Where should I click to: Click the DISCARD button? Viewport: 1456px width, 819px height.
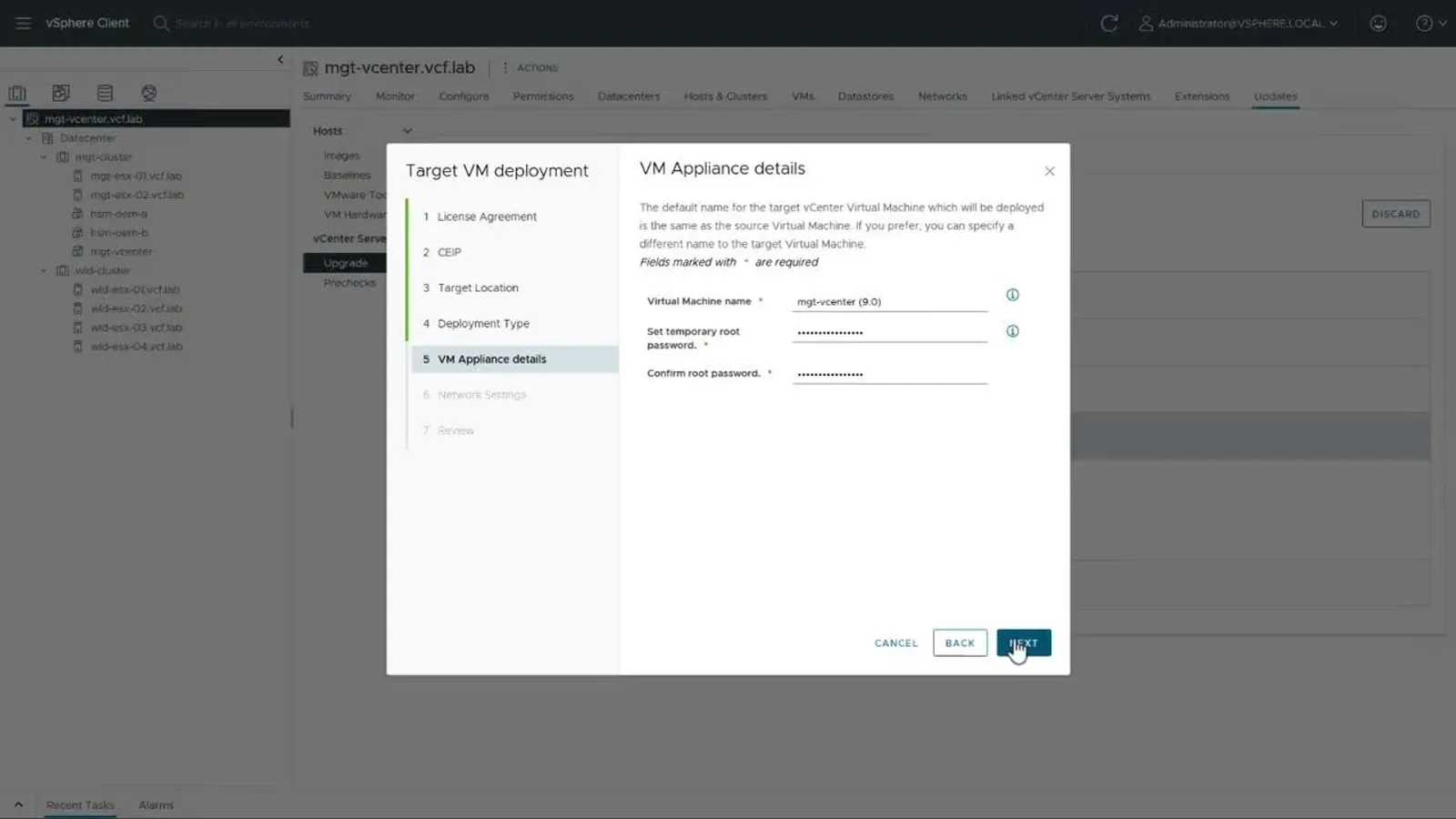(x=1396, y=214)
